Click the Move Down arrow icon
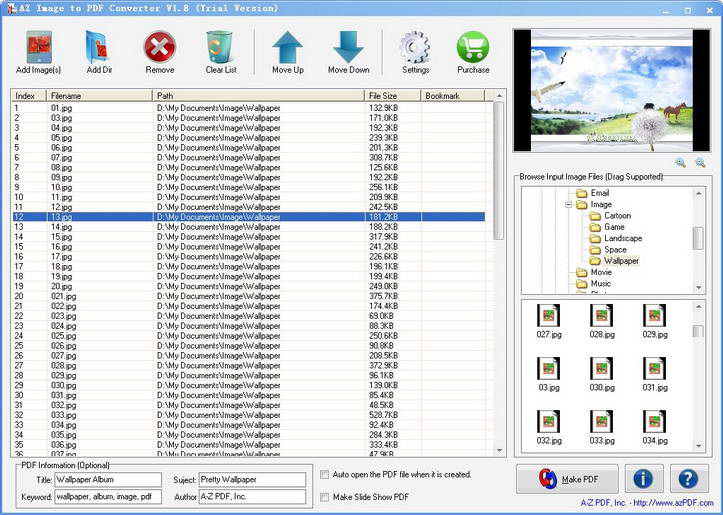723x515 pixels. pos(348,47)
